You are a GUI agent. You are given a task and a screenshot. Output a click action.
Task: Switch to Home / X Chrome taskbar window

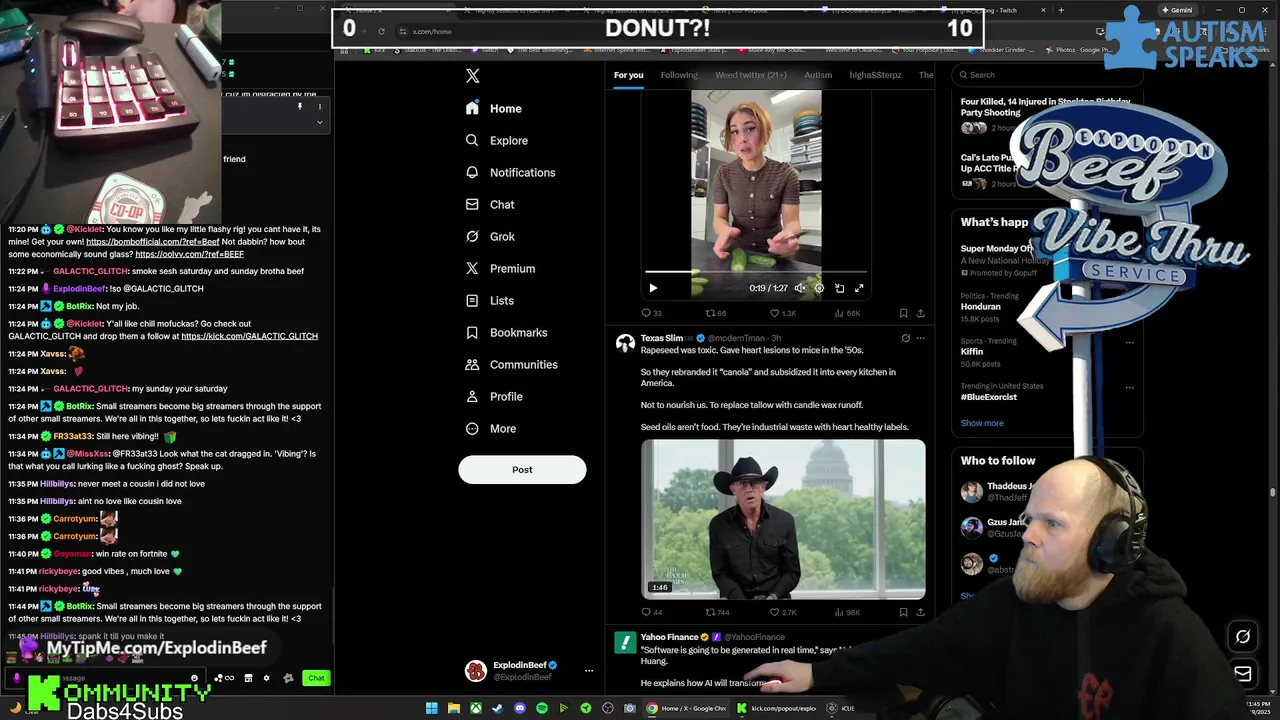tap(687, 708)
